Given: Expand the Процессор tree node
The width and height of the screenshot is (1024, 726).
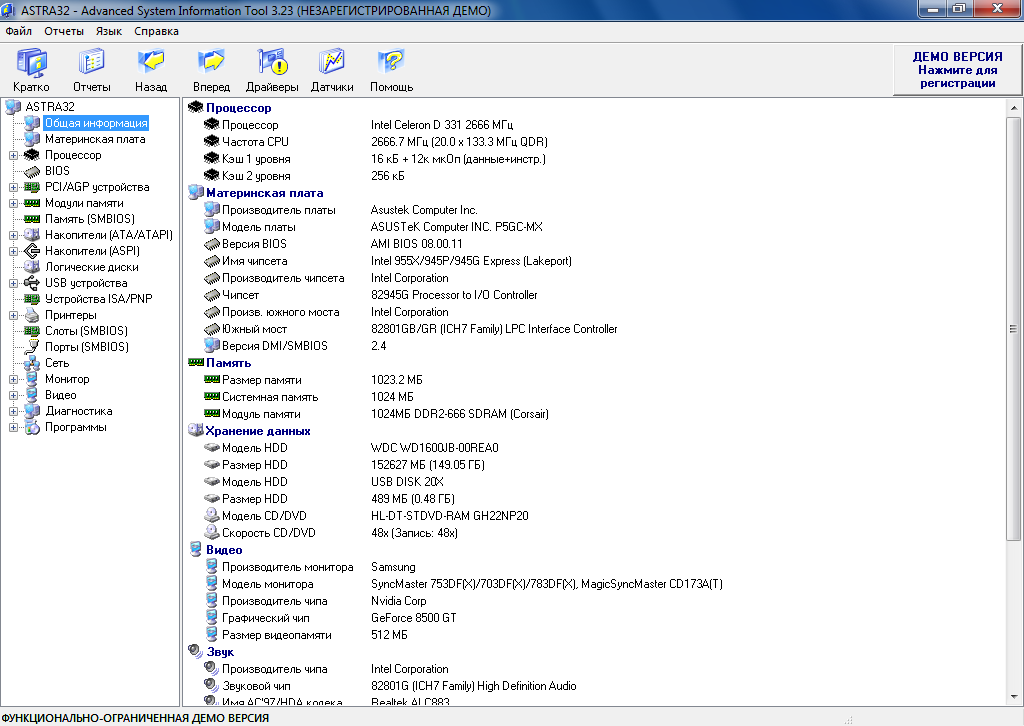Looking at the screenshot, I should click(x=14, y=155).
